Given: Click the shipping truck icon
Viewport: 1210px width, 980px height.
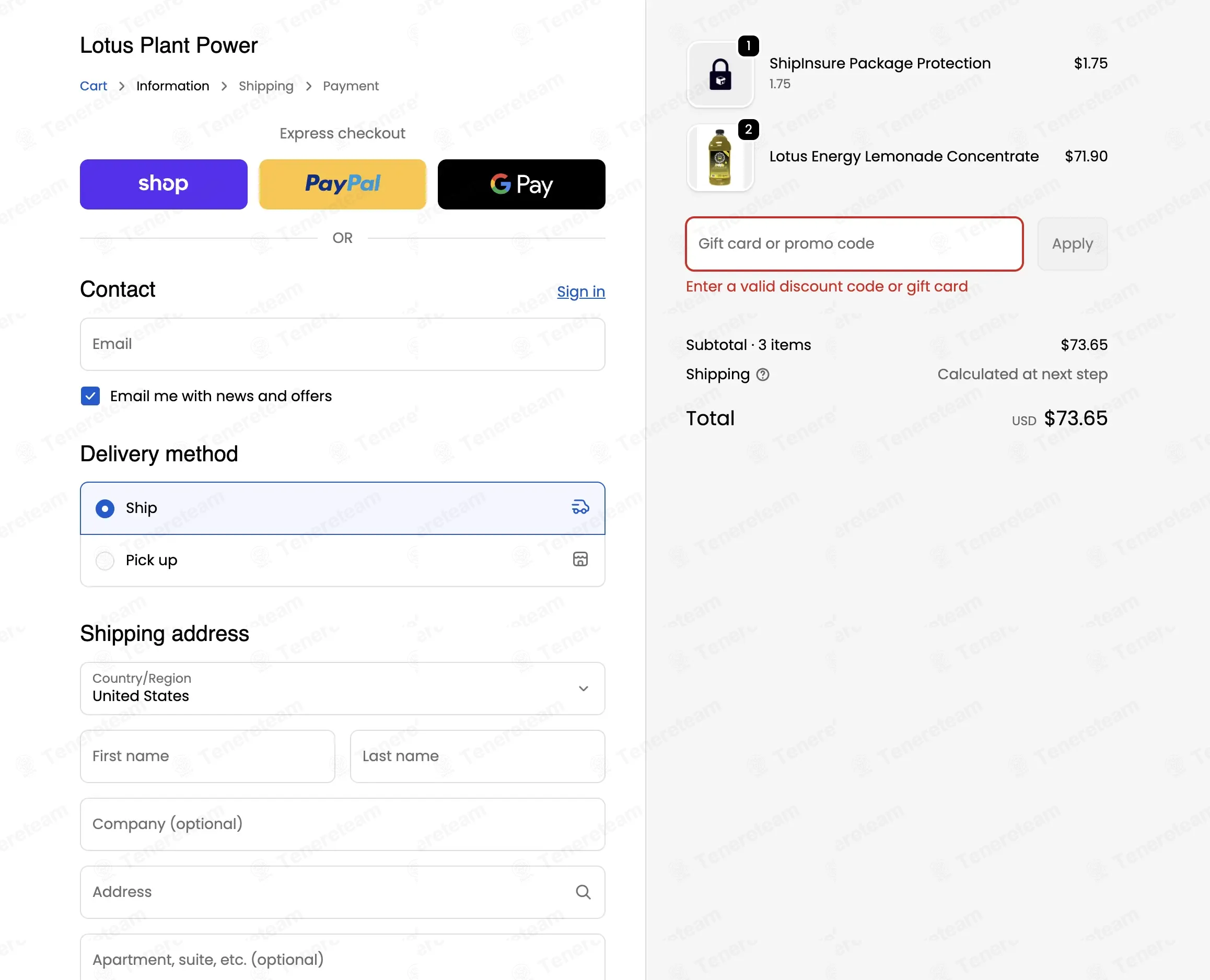Looking at the screenshot, I should (580, 507).
